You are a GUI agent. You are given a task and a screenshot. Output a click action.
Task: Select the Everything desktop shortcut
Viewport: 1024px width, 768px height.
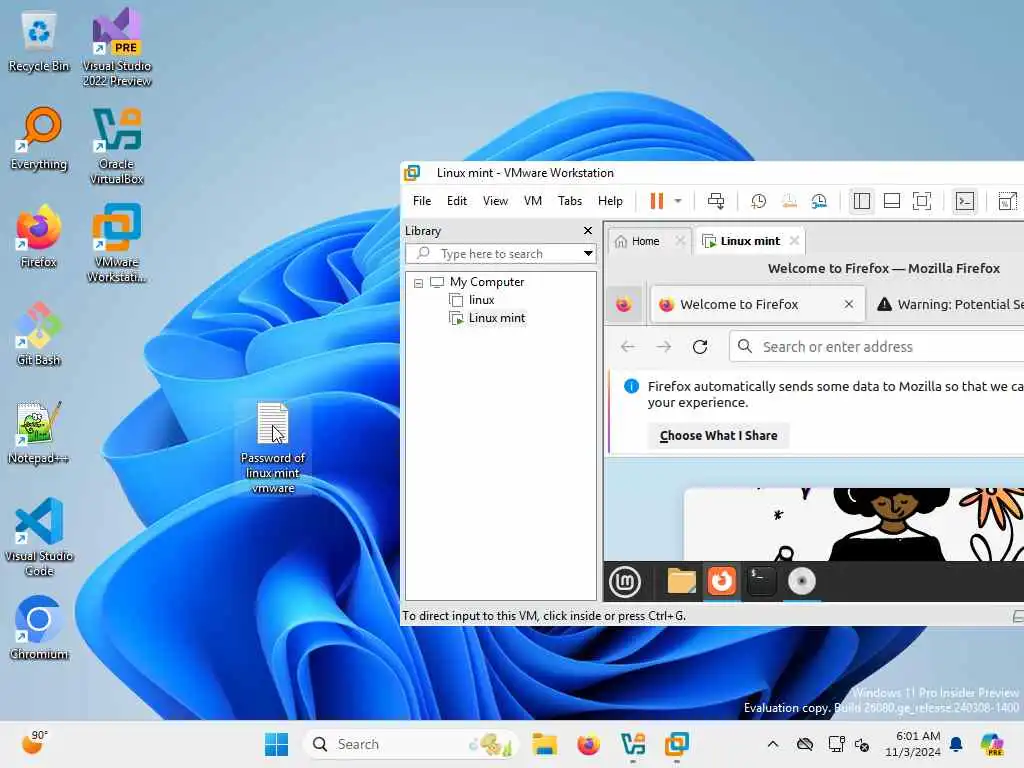[x=39, y=139]
